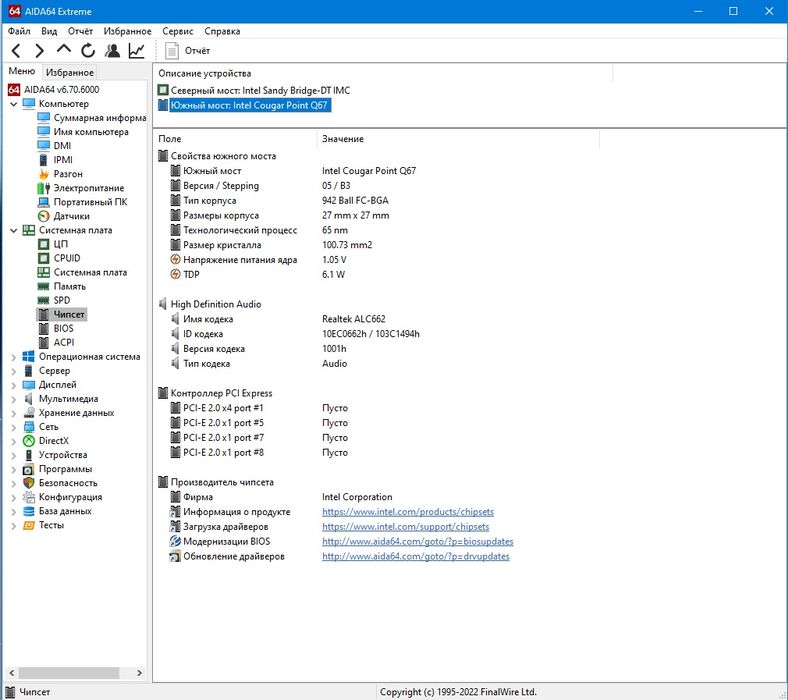Open the biosupdates link

417,541
